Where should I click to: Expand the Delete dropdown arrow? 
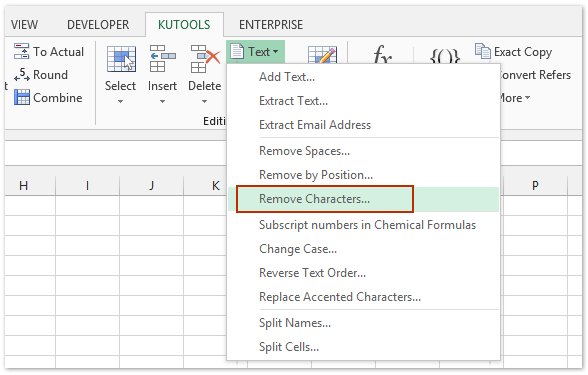coord(204,101)
